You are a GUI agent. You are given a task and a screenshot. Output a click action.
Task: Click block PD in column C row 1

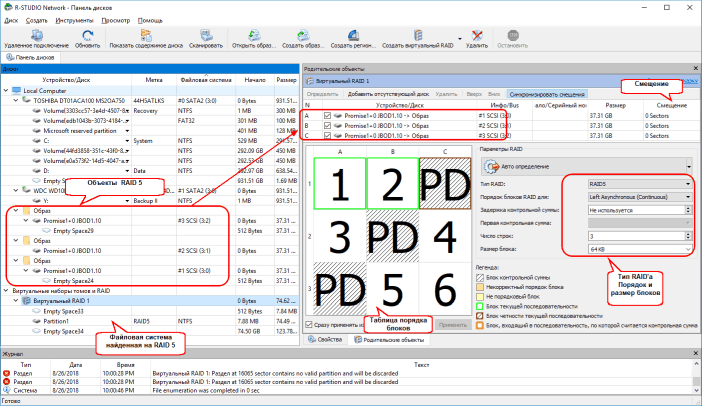tap(445, 184)
